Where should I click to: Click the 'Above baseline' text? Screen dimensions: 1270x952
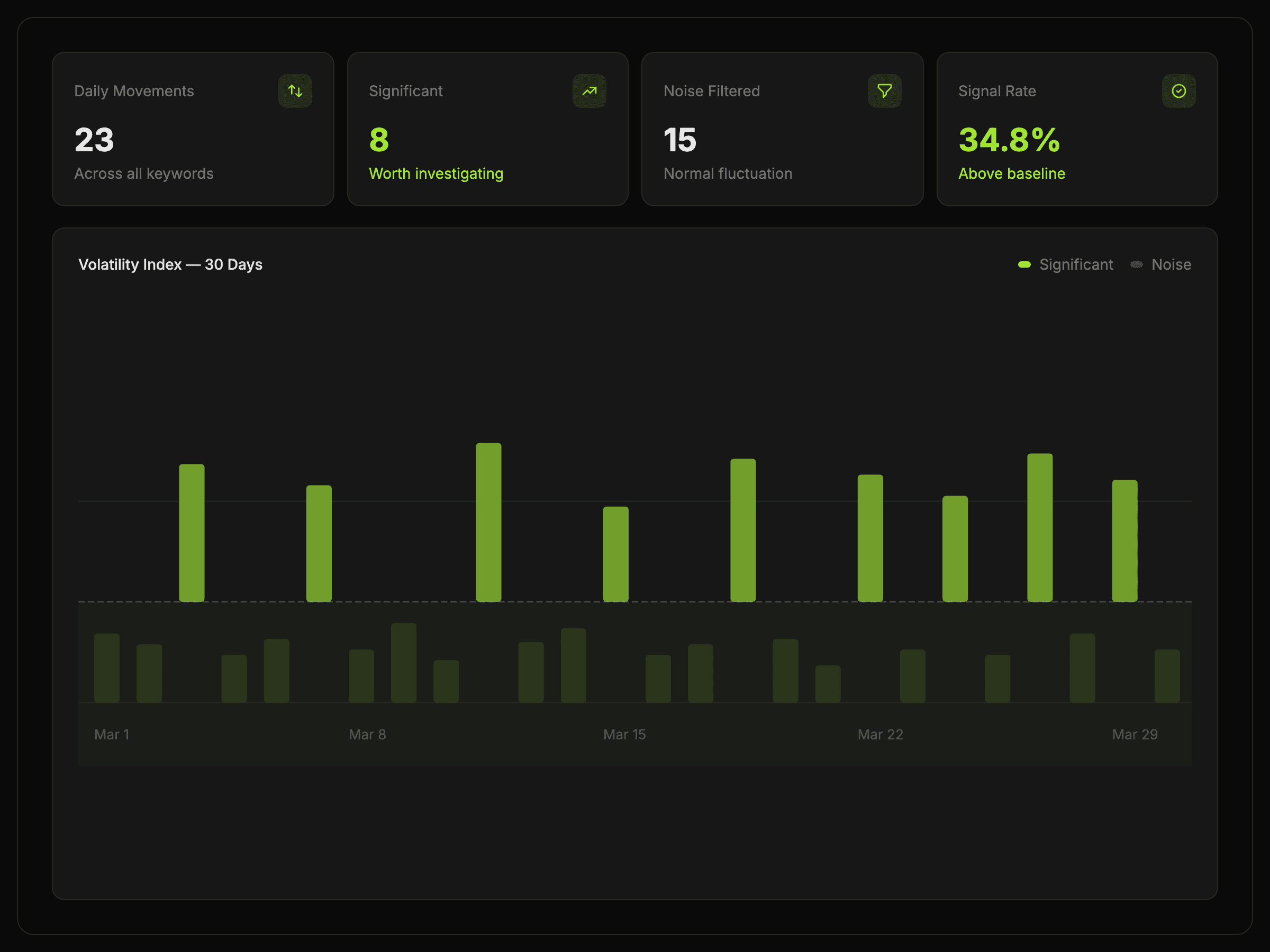coord(1011,173)
